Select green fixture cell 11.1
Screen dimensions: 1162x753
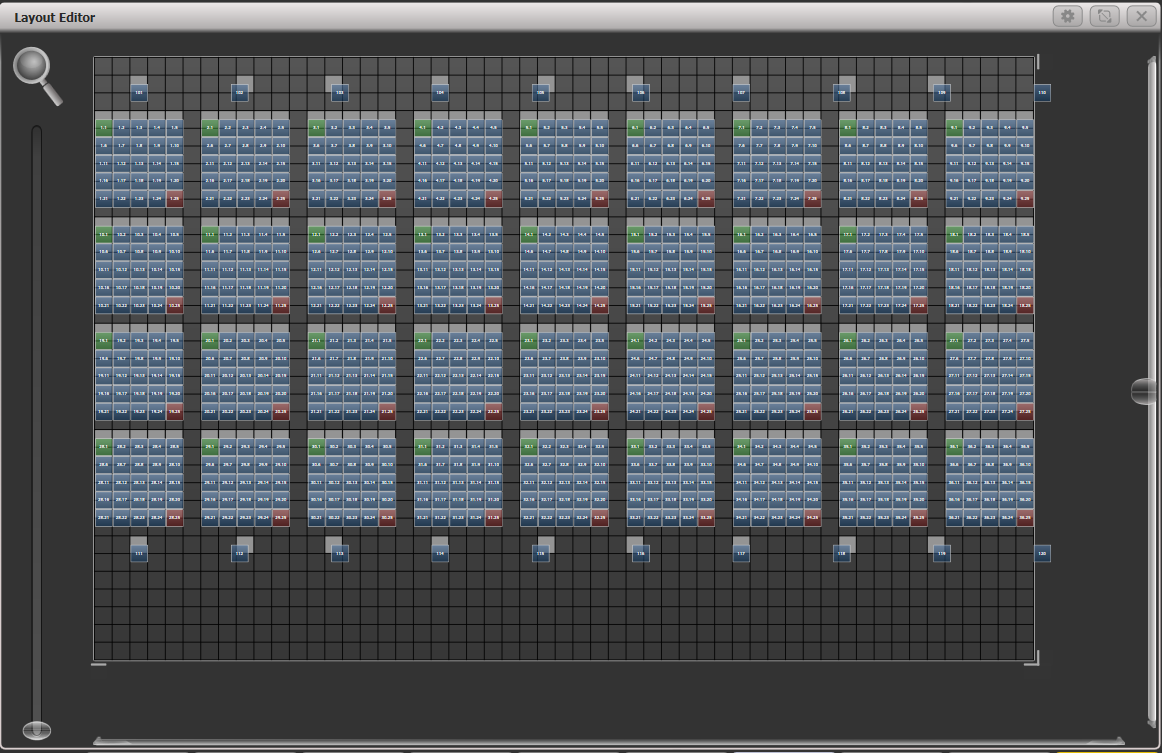[210, 235]
